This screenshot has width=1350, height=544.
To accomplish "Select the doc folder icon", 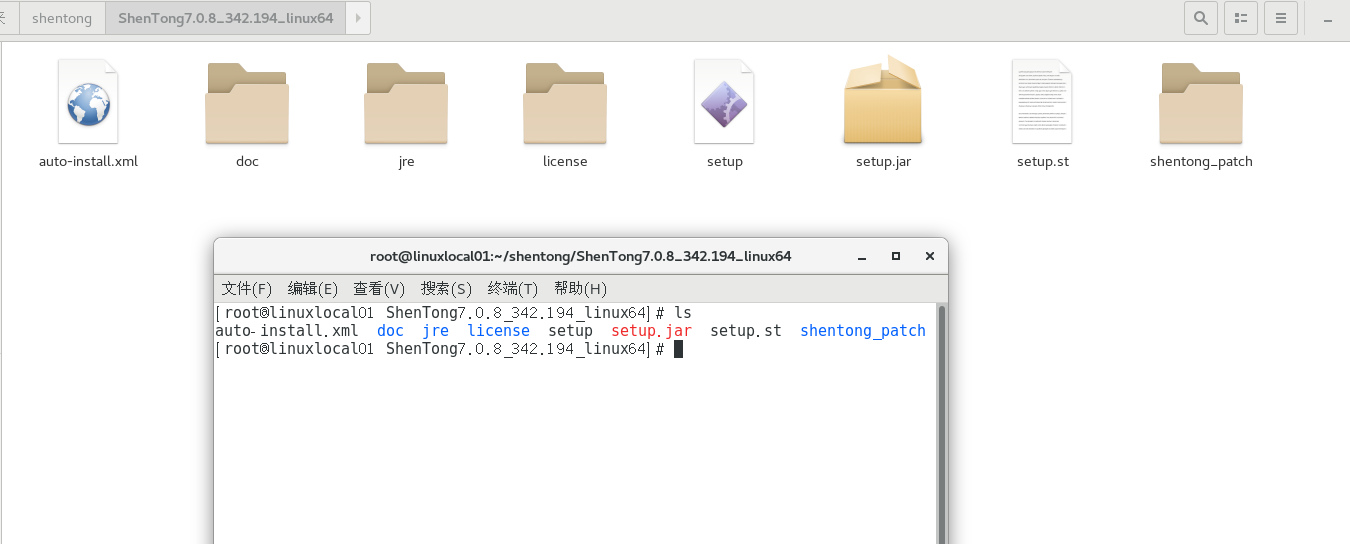I will [x=247, y=103].
